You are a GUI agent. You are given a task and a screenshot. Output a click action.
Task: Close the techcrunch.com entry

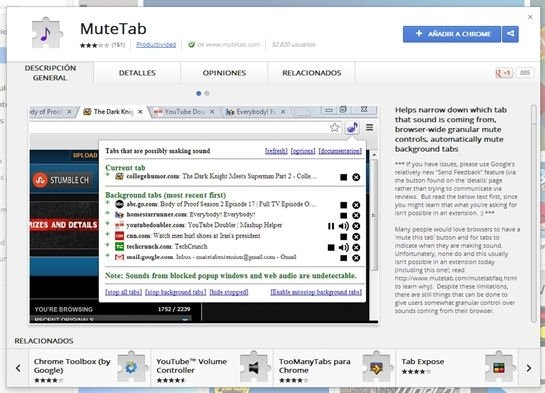pyautogui.click(x=356, y=247)
